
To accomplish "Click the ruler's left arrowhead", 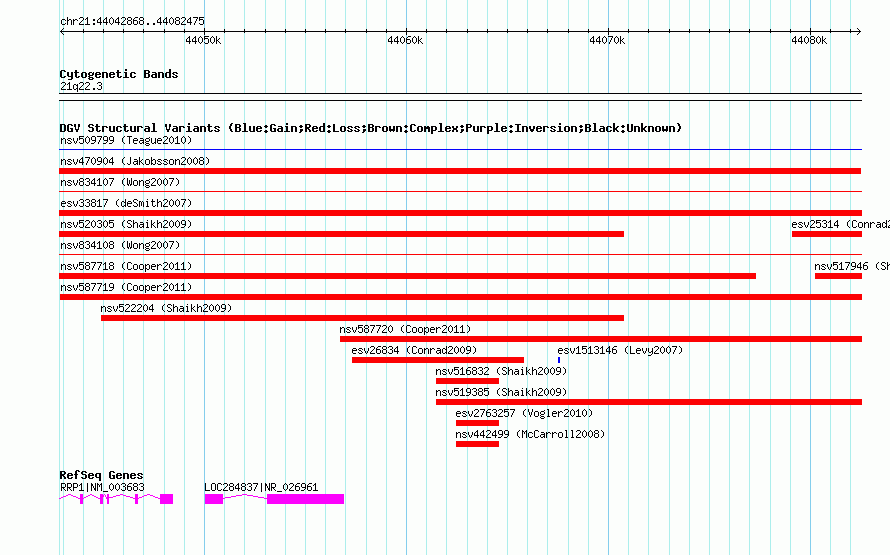I will tap(63, 31).
